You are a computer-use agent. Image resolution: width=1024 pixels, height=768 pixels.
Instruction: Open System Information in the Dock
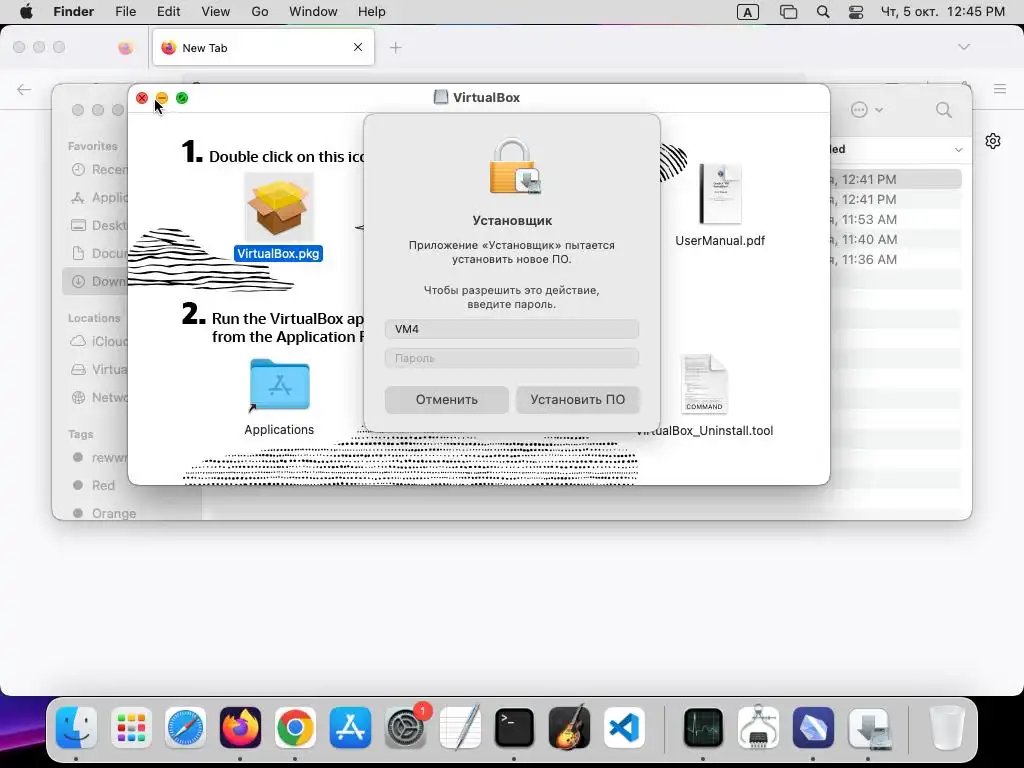point(758,728)
